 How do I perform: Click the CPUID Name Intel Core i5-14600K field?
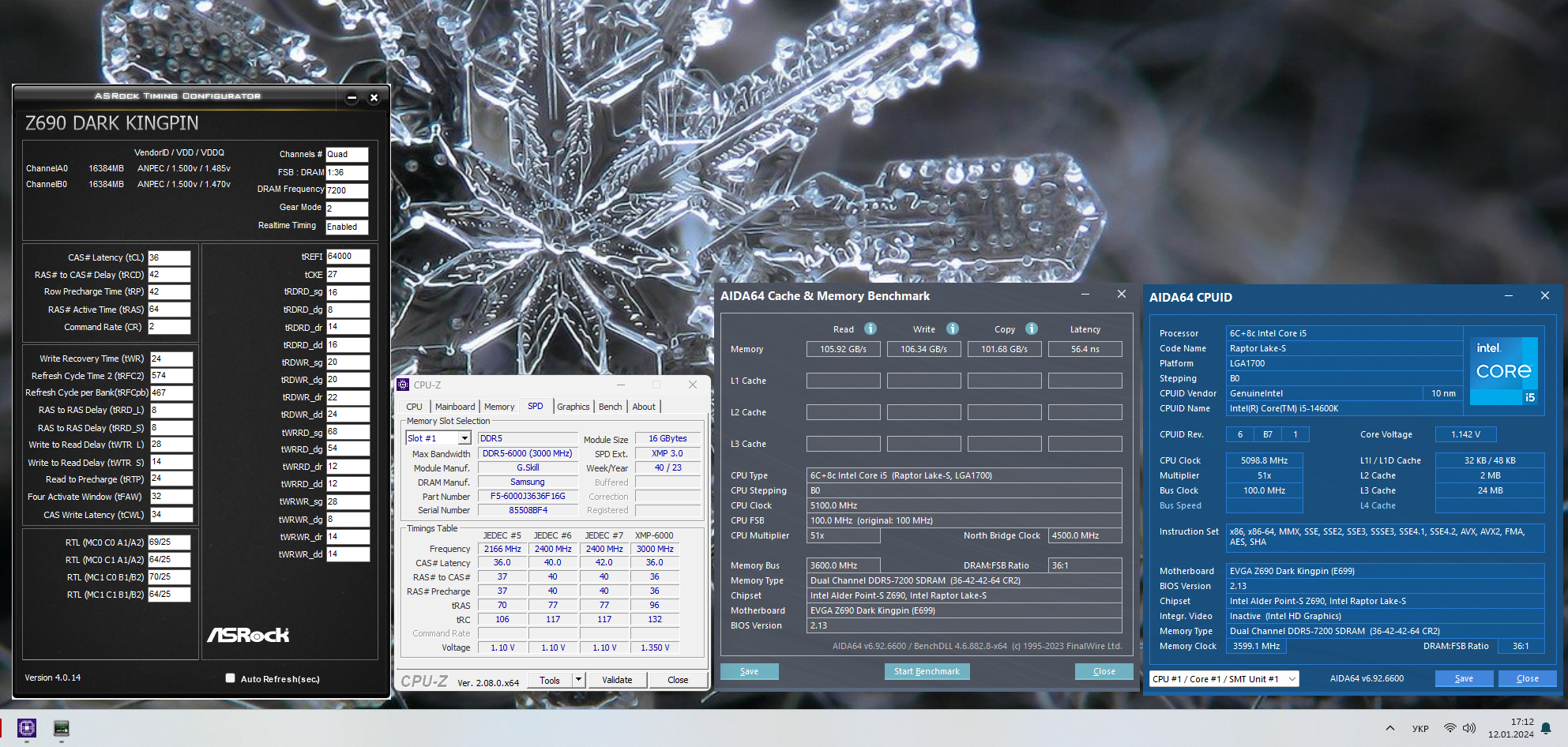(1344, 408)
